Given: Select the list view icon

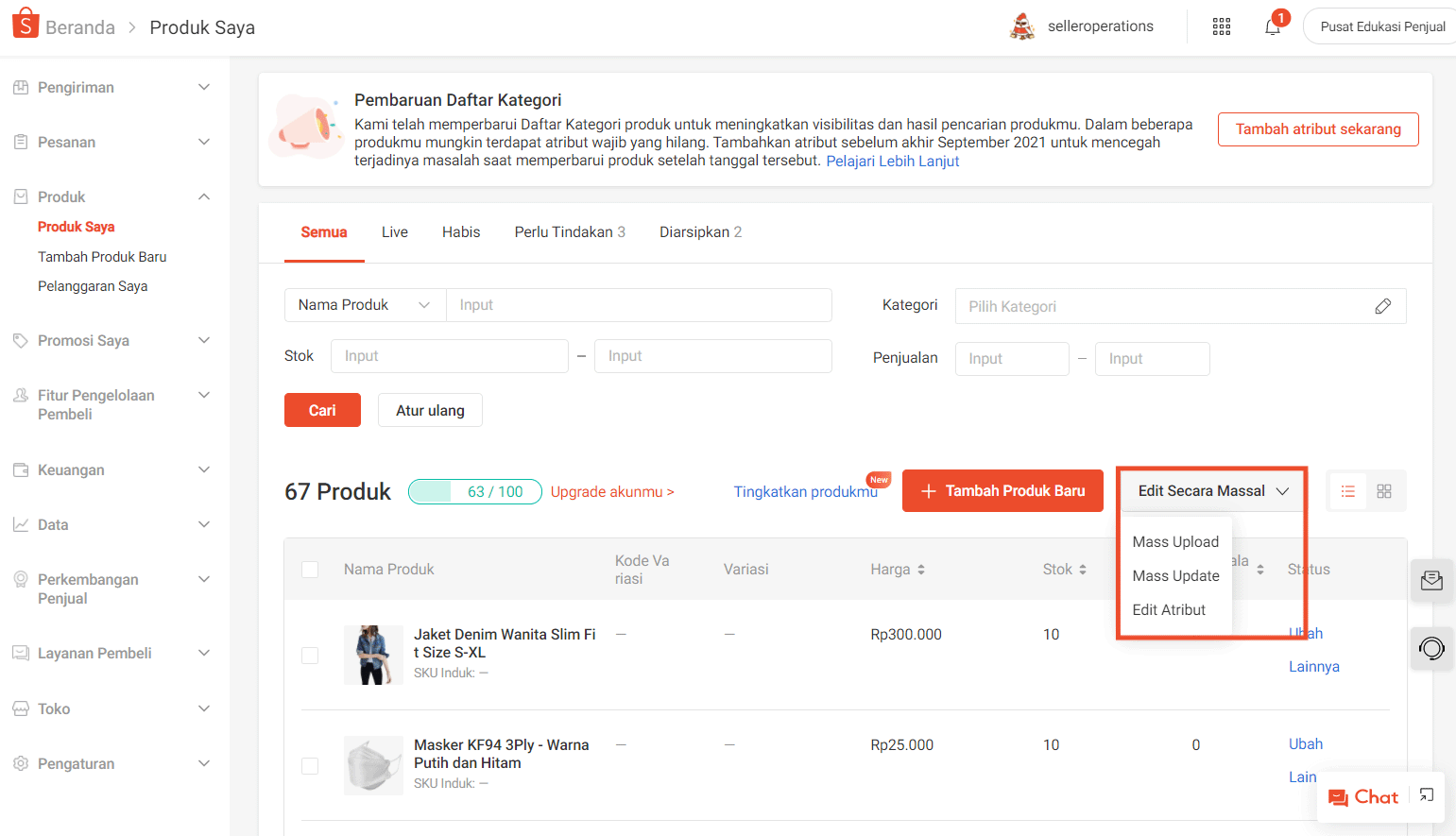Looking at the screenshot, I should pyautogui.click(x=1347, y=490).
